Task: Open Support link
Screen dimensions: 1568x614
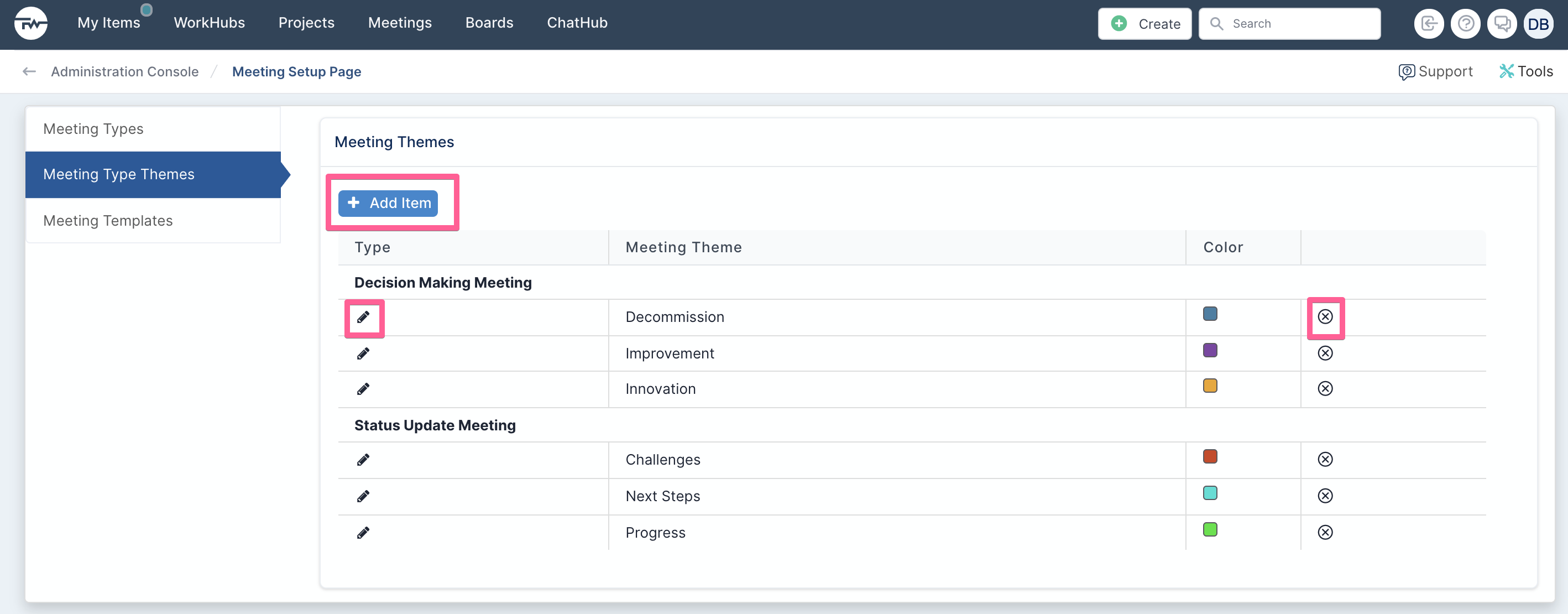Action: 1435,72
